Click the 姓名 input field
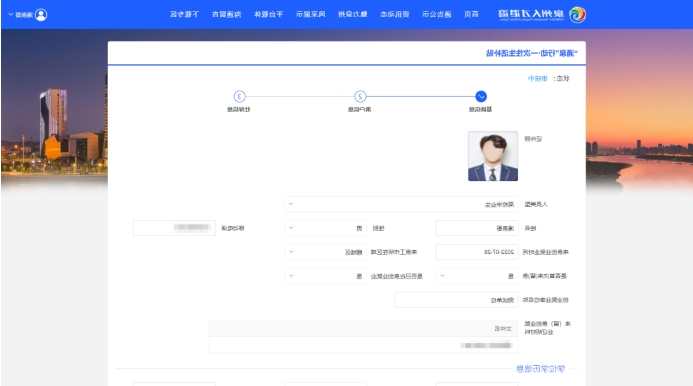 pos(477,228)
